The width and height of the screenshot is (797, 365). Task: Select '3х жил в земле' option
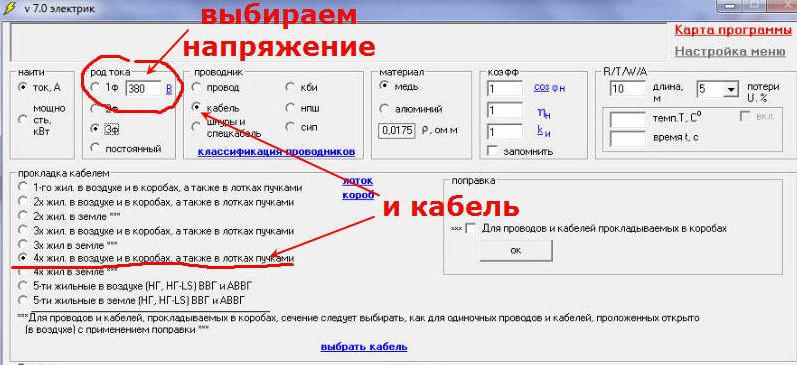(22, 244)
